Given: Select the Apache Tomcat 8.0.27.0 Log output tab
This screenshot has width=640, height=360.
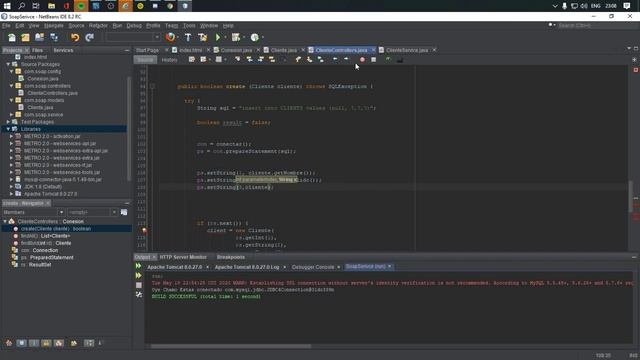Looking at the screenshot, I should pyautogui.click(x=247, y=267).
